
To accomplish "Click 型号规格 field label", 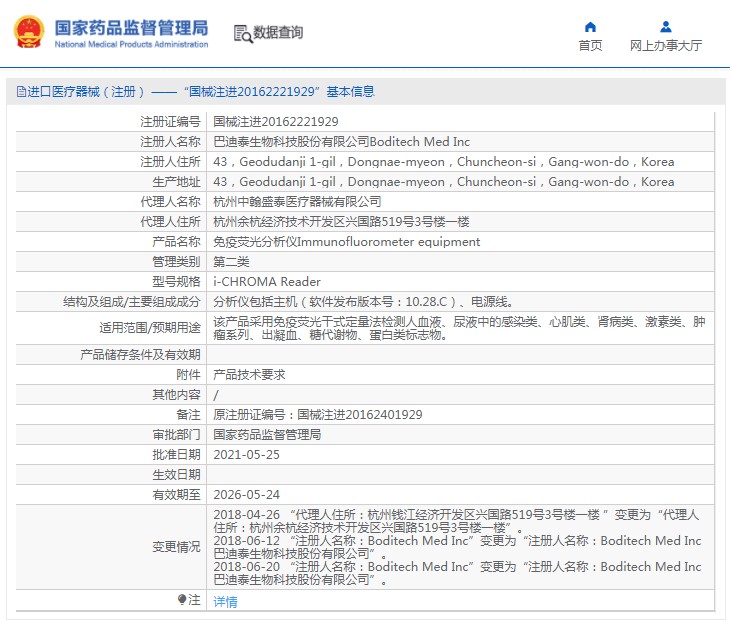I will tap(176, 282).
